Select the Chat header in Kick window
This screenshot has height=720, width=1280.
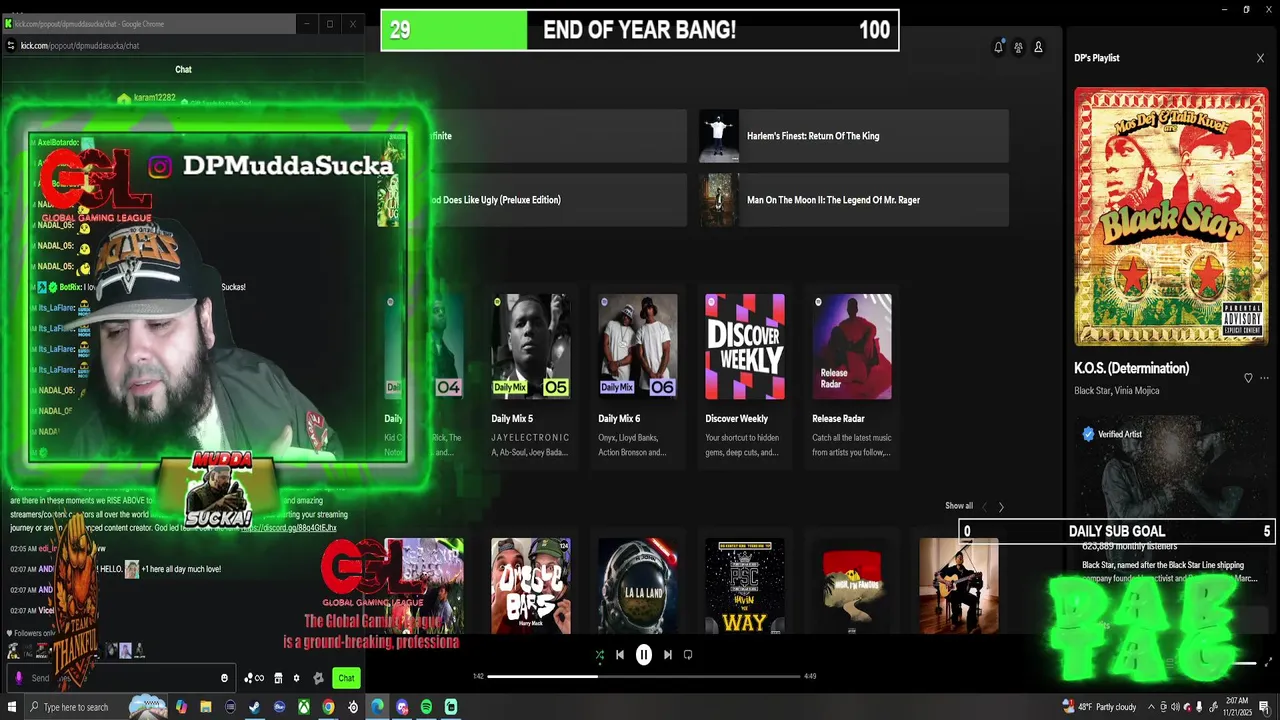coord(183,69)
